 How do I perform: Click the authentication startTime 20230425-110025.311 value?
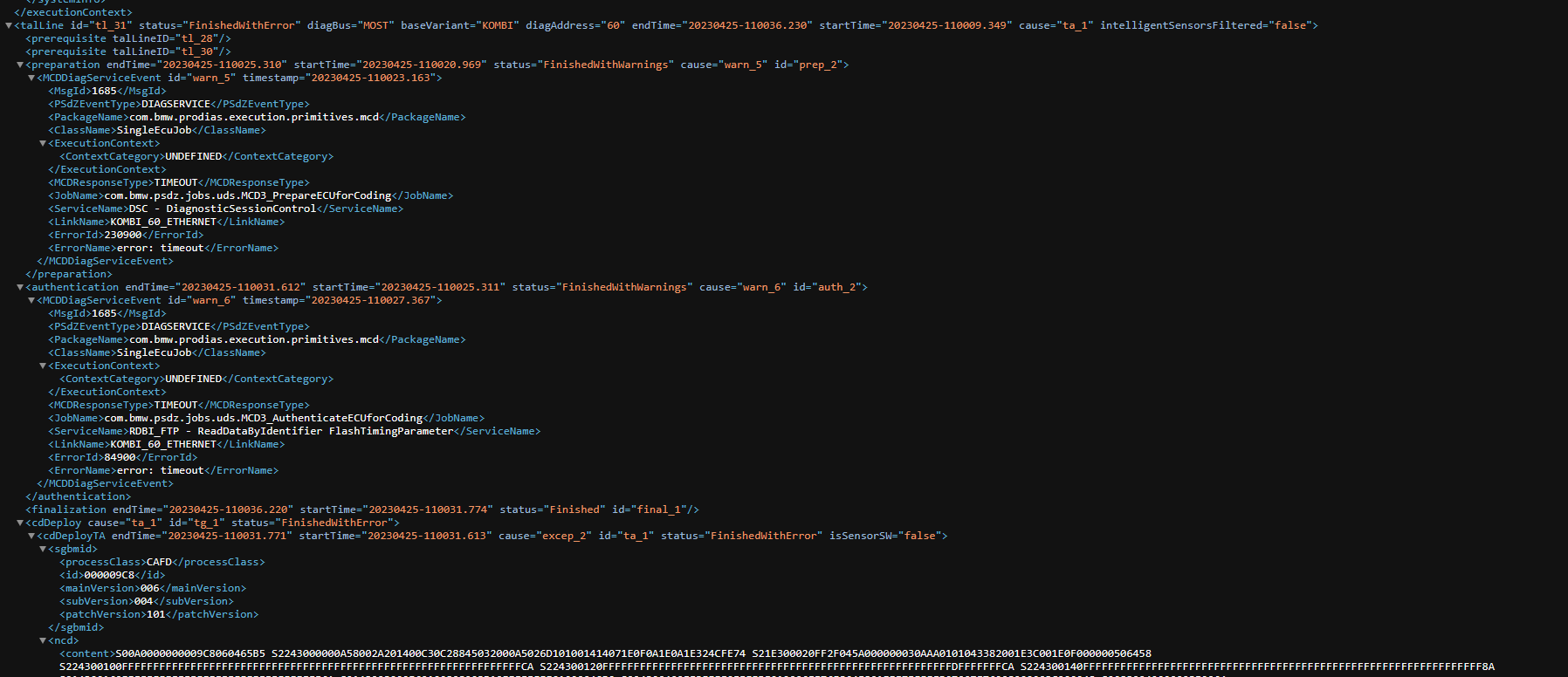440,287
